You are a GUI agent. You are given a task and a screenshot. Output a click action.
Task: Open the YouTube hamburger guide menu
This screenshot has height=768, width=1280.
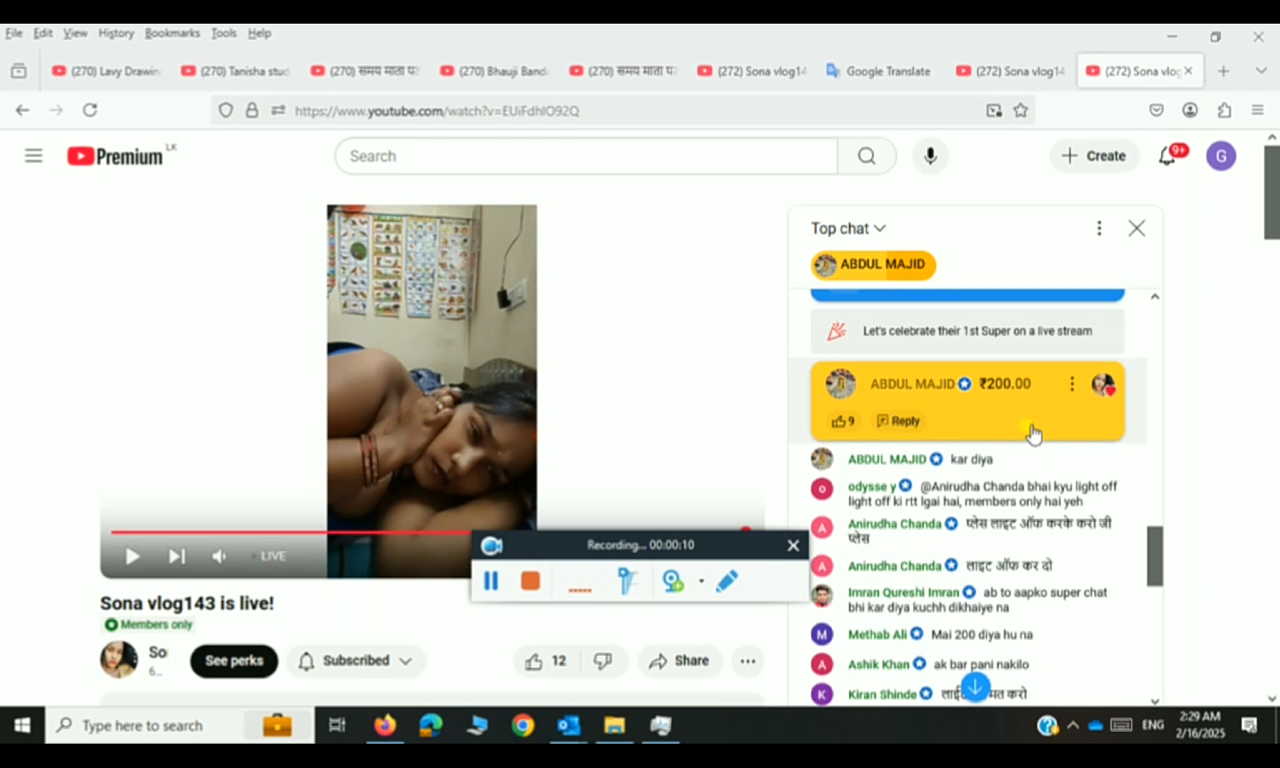click(x=34, y=156)
